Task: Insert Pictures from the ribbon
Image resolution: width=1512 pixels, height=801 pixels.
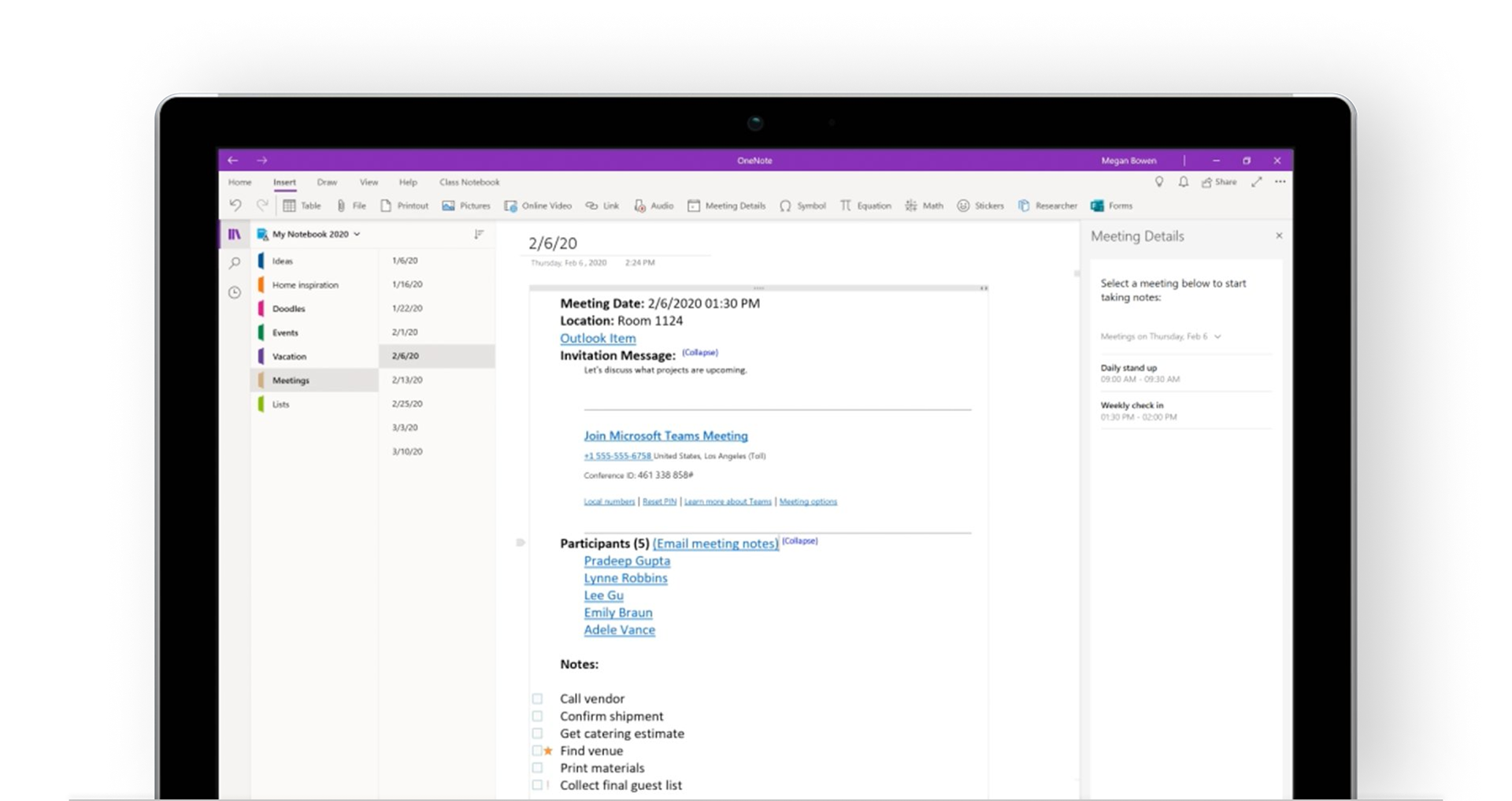Action: 466,206
